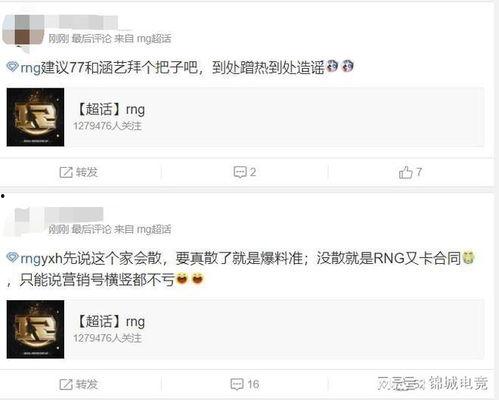This screenshot has height=400, width=499.
Task: Click rng超话 source link in second post
Action: (x=154, y=229)
